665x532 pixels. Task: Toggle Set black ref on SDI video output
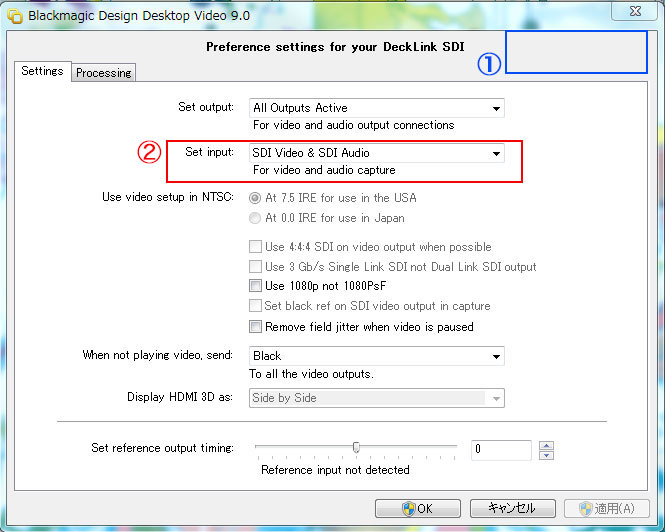tap(255, 305)
